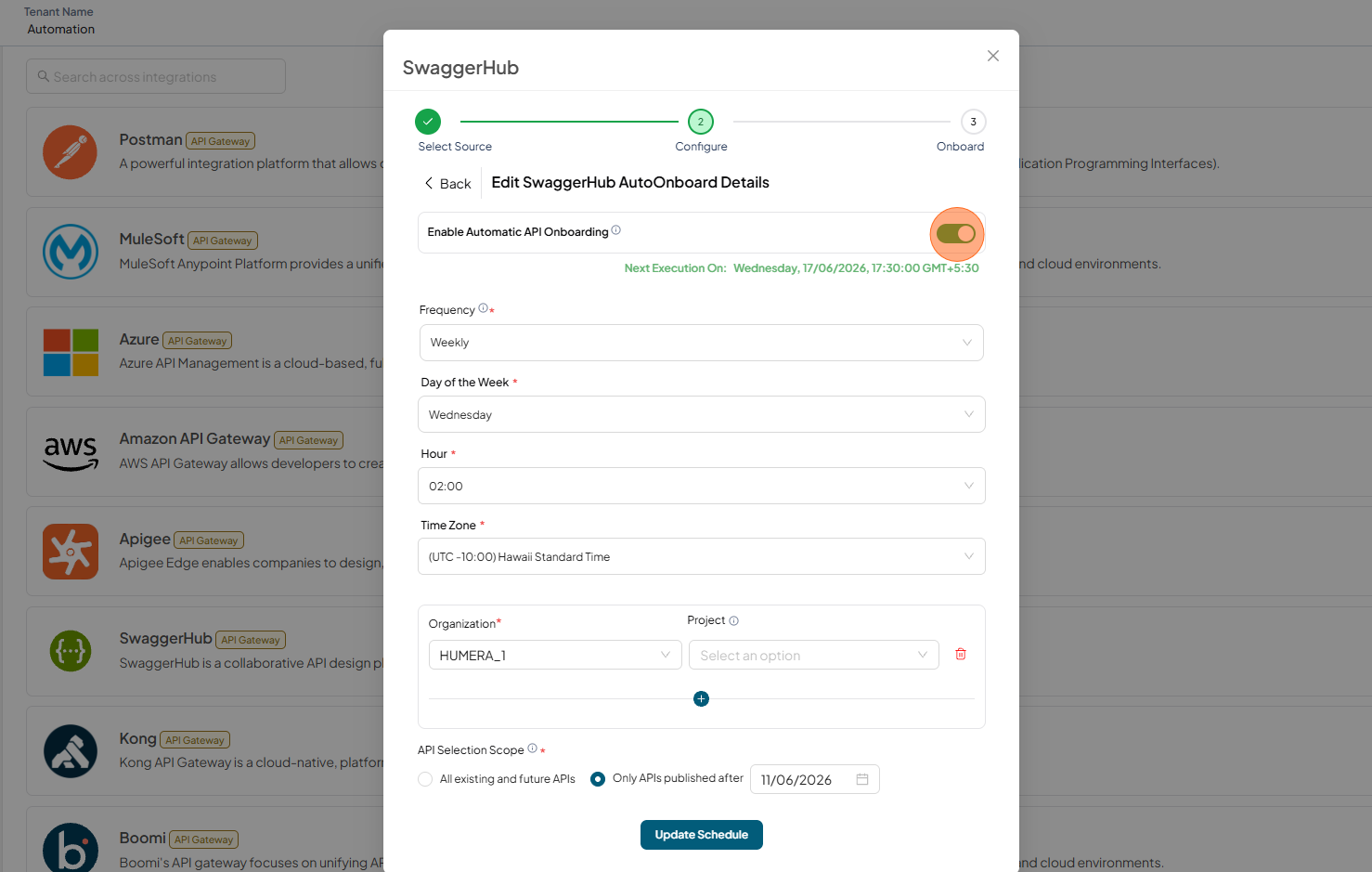Jump to step 3, Onboard
Screen dimensions: 1372x872
click(x=973, y=122)
